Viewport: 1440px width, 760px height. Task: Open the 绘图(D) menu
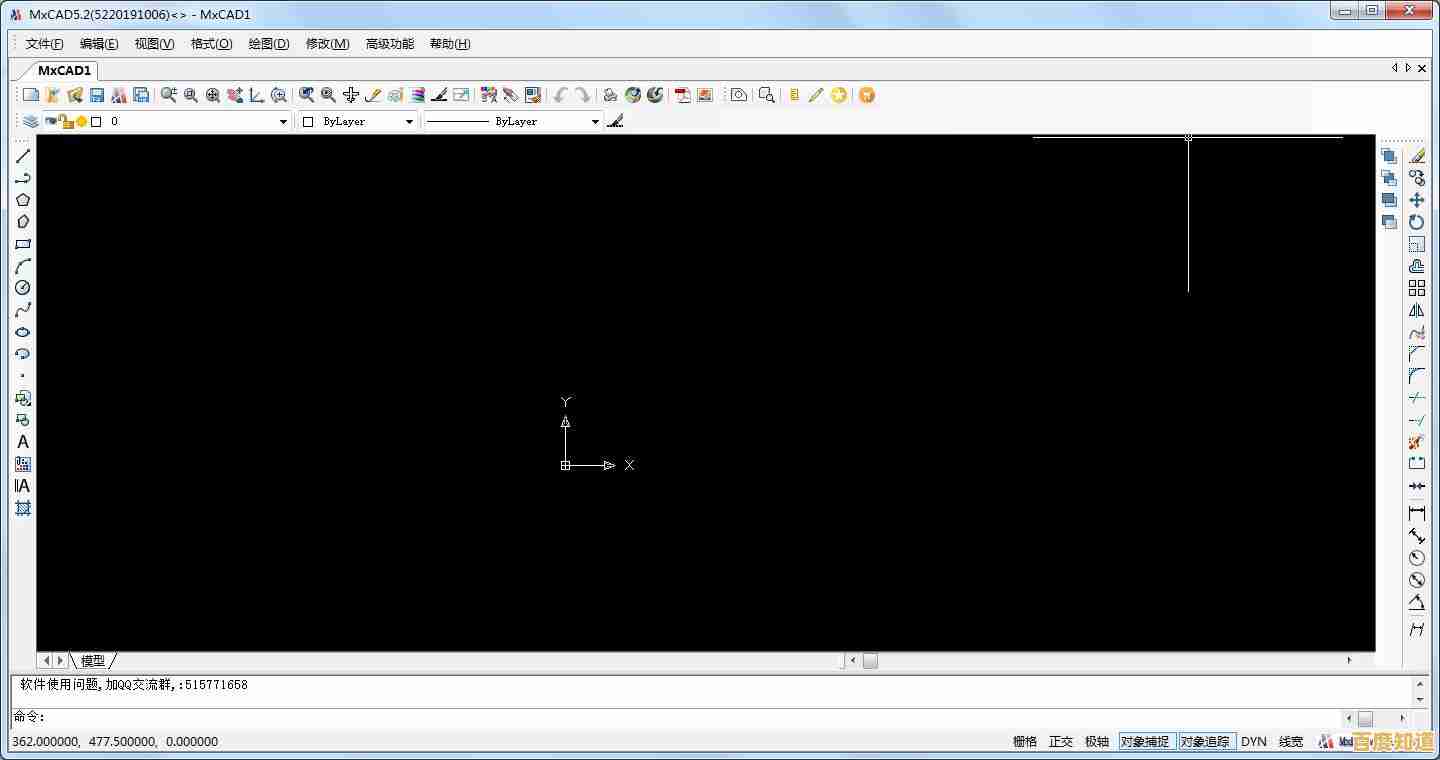pyautogui.click(x=268, y=44)
